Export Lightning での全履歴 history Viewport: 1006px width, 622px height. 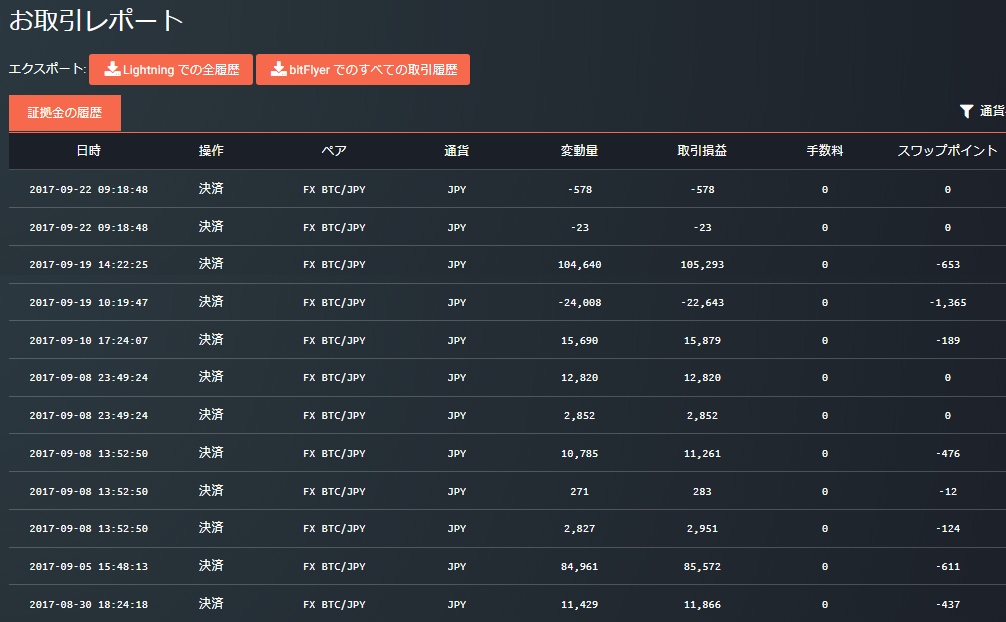tap(171, 70)
